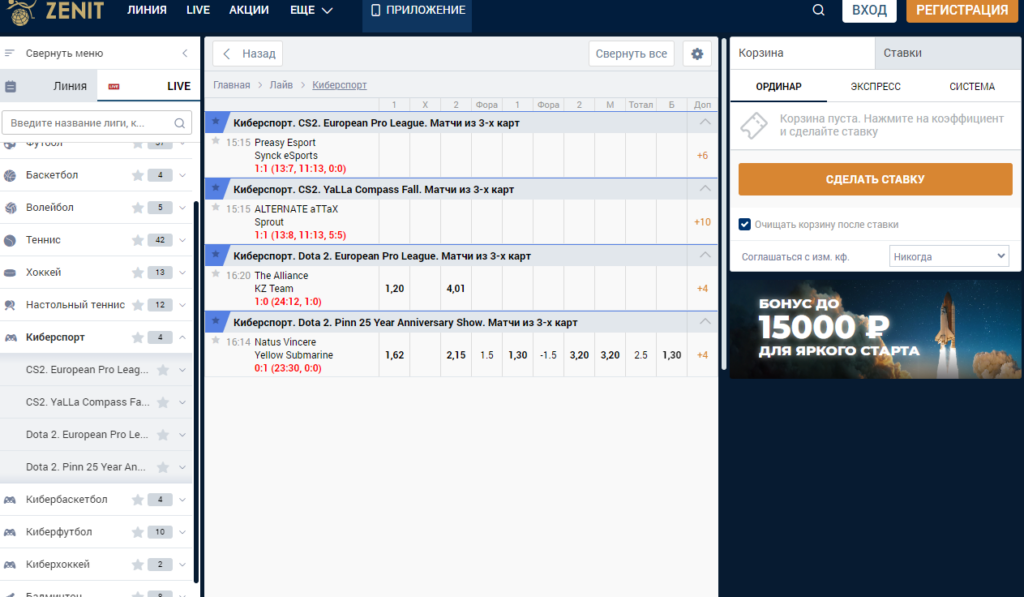Star the CS2. YaLLa Compass sidebar item

tap(163, 402)
